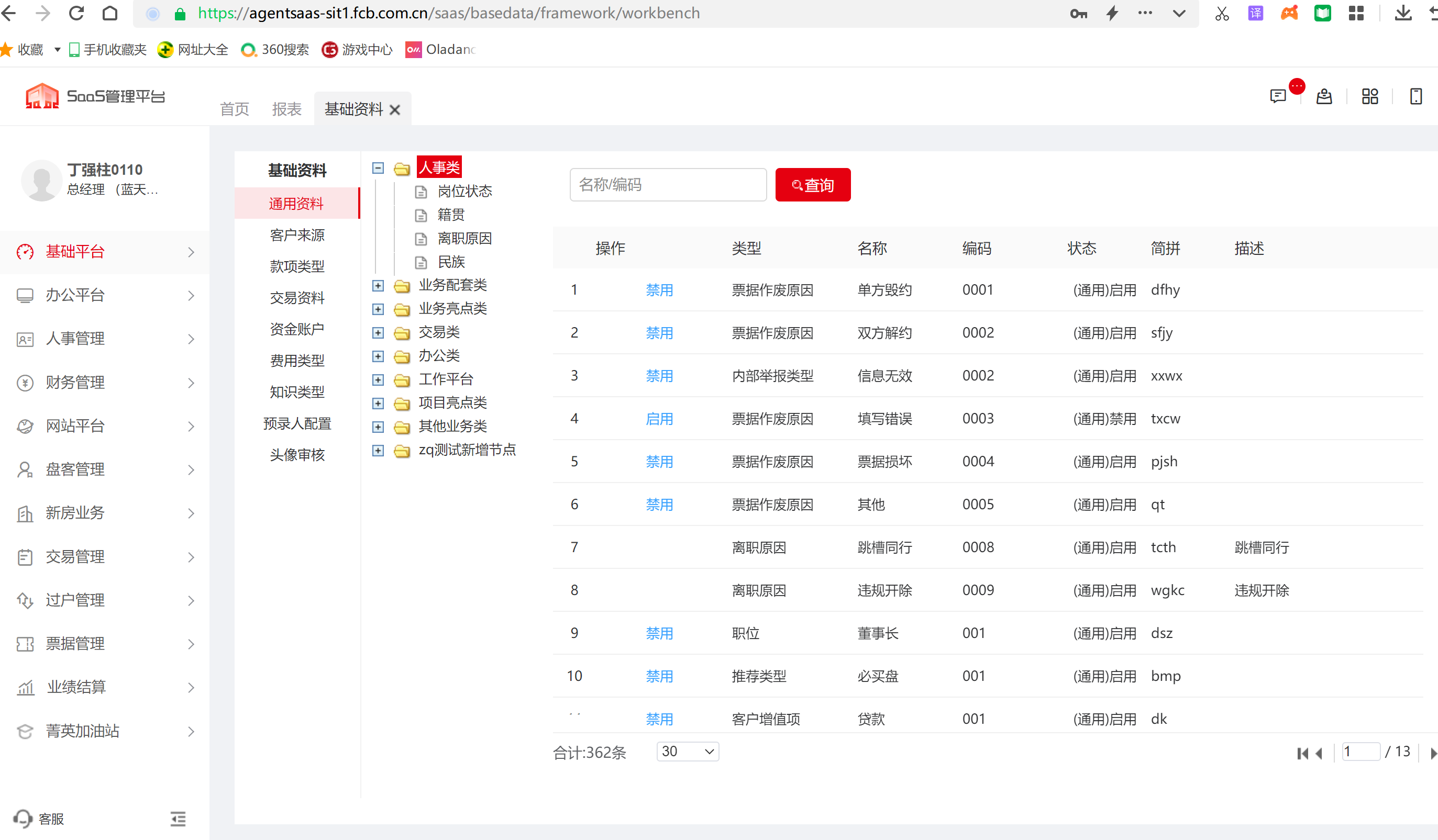
Task: Expand the 票据管理 sidebar menu
Action: click(x=104, y=643)
